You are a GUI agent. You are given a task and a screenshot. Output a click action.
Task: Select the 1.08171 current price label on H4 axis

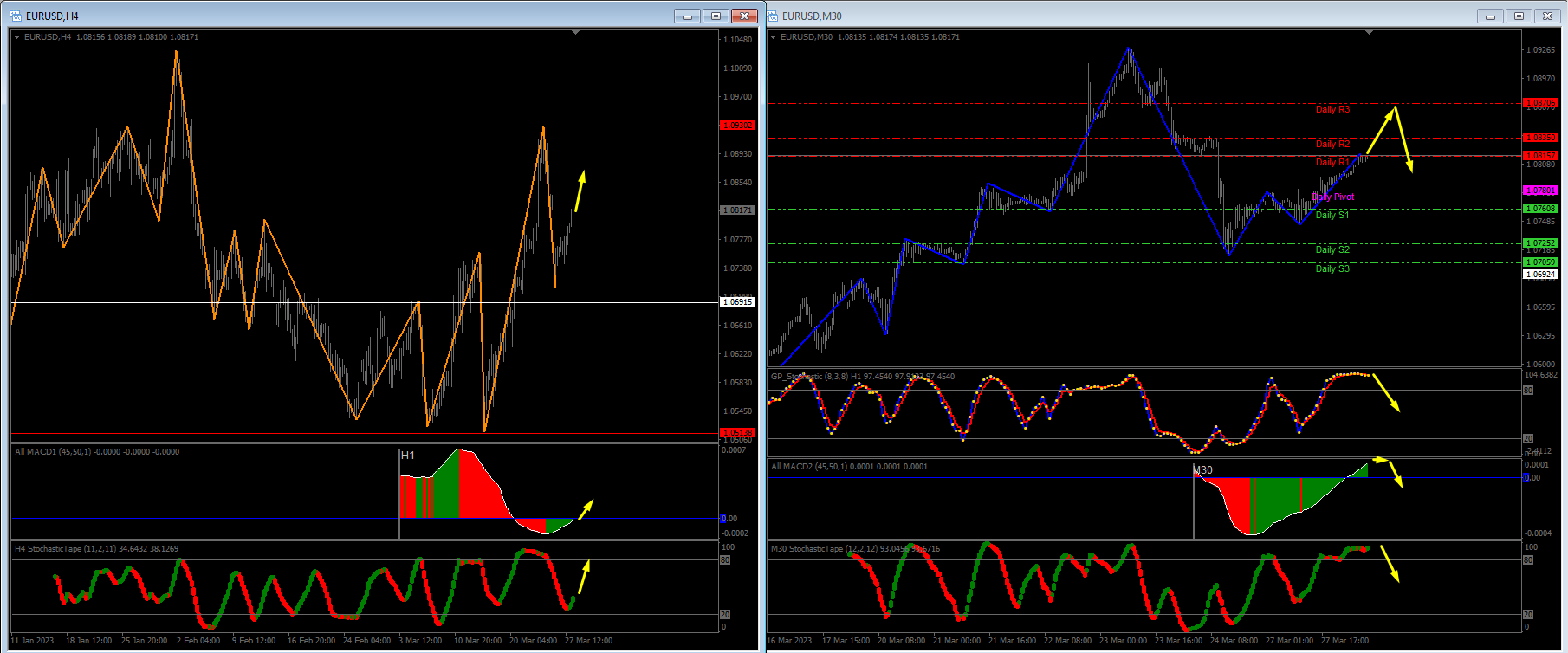pyautogui.click(x=738, y=210)
